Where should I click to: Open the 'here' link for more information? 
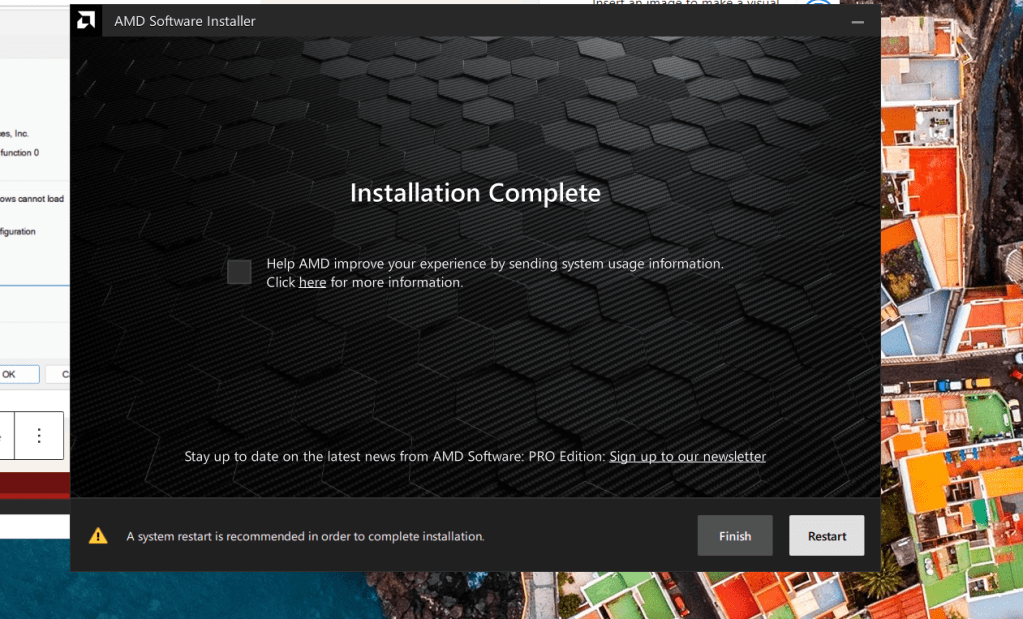pyautogui.click(x=312, y=282)
